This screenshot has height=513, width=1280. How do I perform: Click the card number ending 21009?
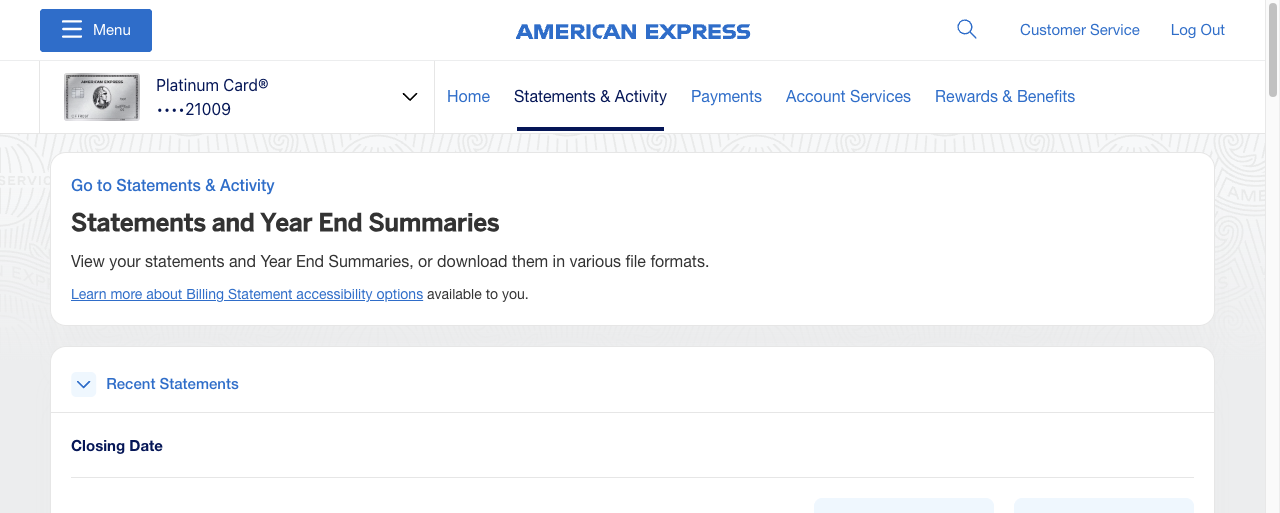[193, 109]
